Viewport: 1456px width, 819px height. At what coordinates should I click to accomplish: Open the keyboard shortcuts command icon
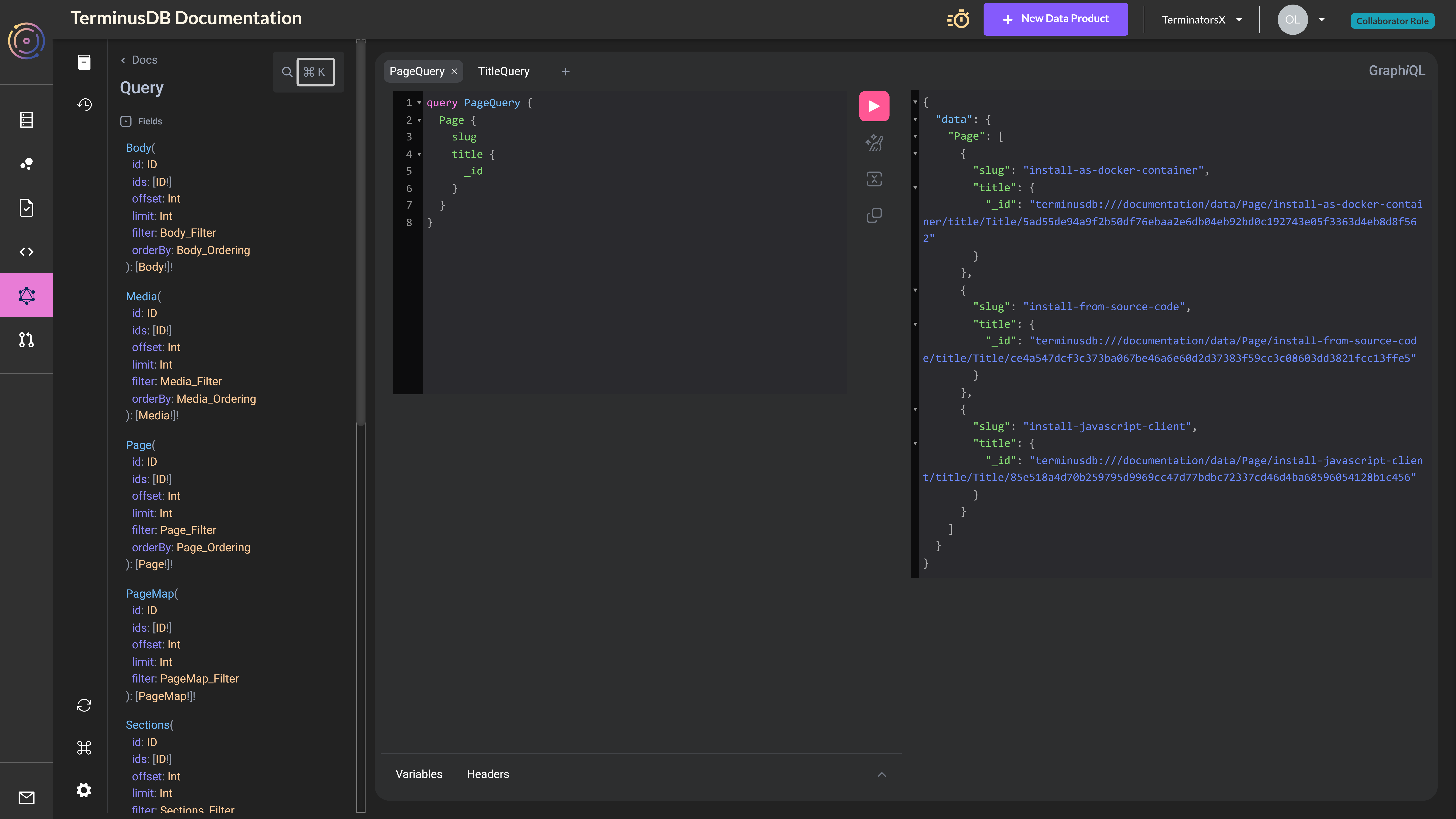pyautogui.click(x=84, y=748)
